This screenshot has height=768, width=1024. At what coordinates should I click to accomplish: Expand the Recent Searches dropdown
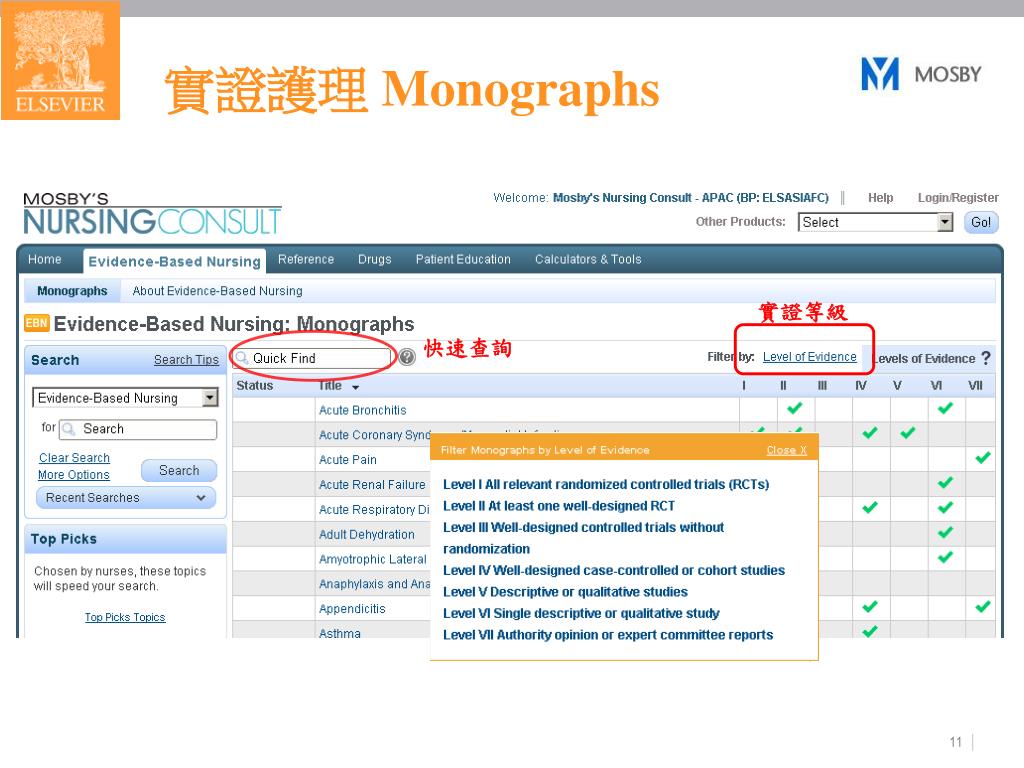click(125, 498)
